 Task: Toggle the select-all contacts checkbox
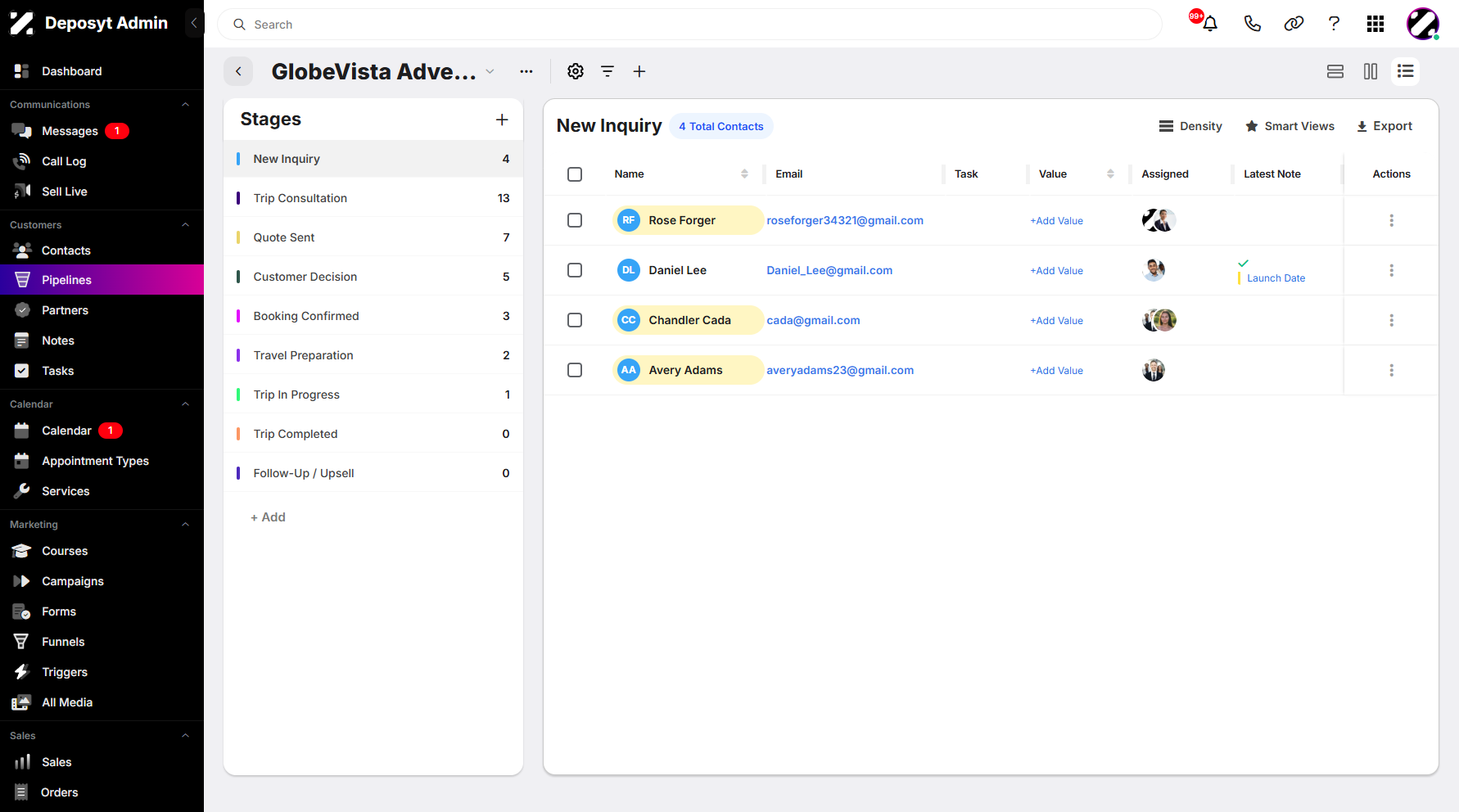(x=575, y=174)
